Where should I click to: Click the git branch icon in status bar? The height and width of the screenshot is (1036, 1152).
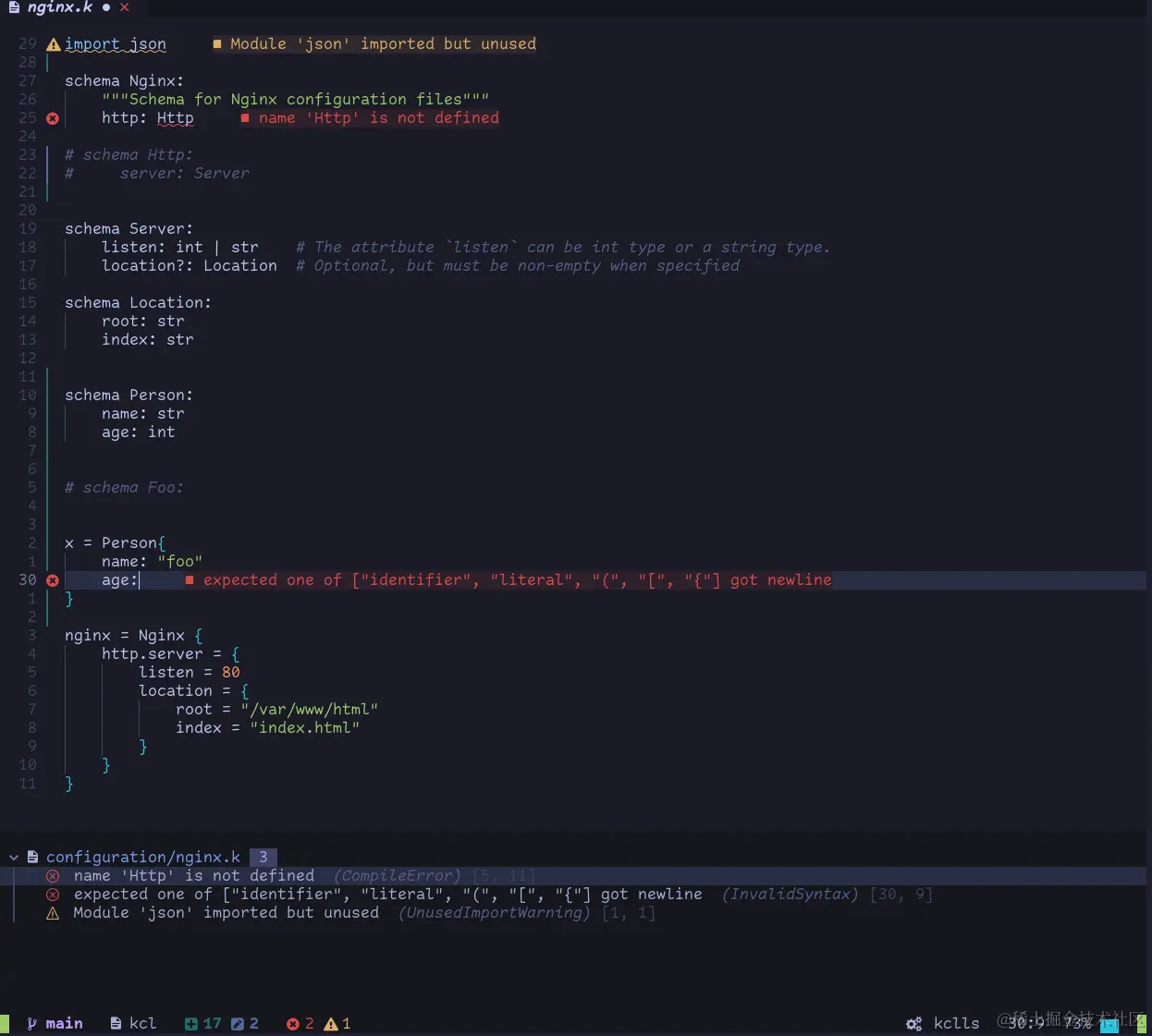pyautogui.click(x=31, y=1023)
